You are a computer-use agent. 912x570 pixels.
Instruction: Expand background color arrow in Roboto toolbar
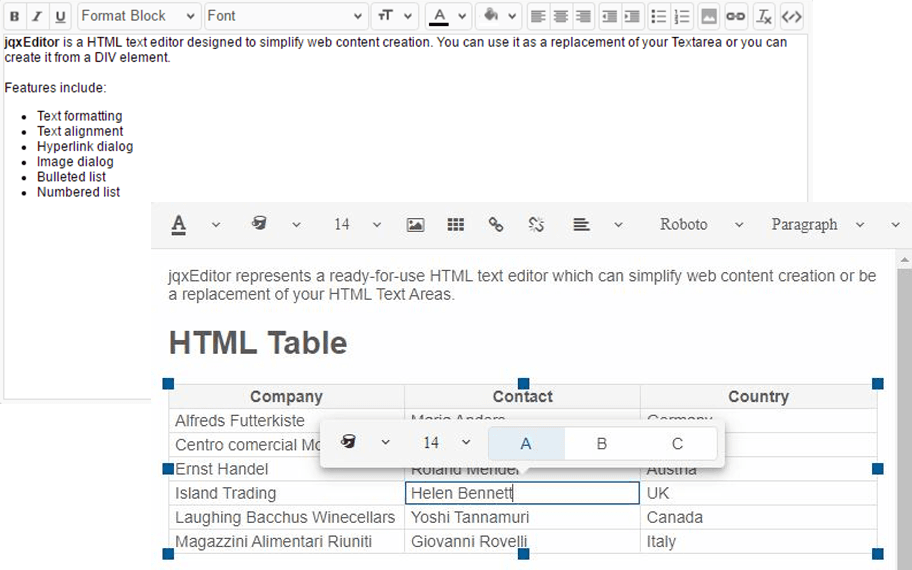point(296,225)
